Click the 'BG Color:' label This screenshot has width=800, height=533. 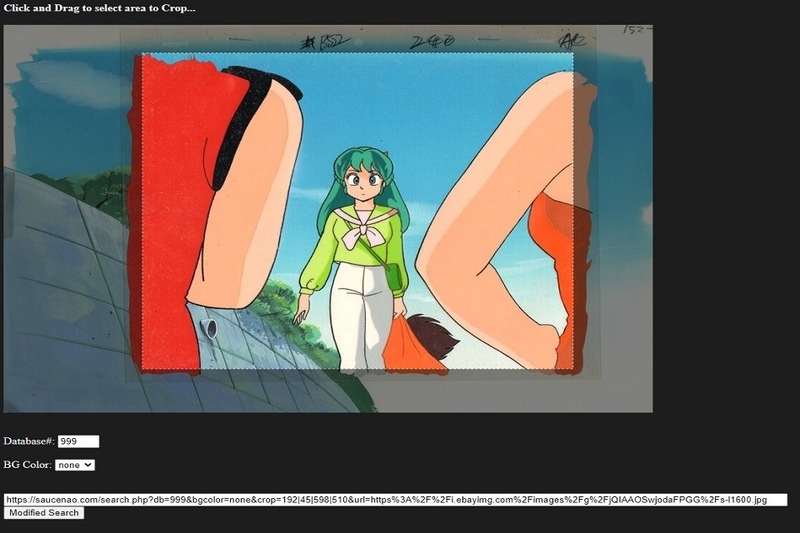point(28,465)
